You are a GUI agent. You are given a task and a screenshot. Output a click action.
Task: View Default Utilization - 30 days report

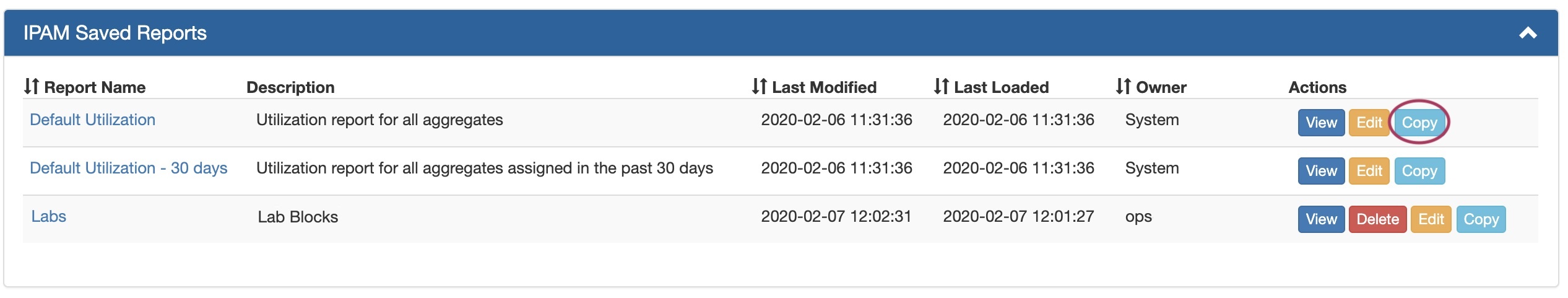1320,171
